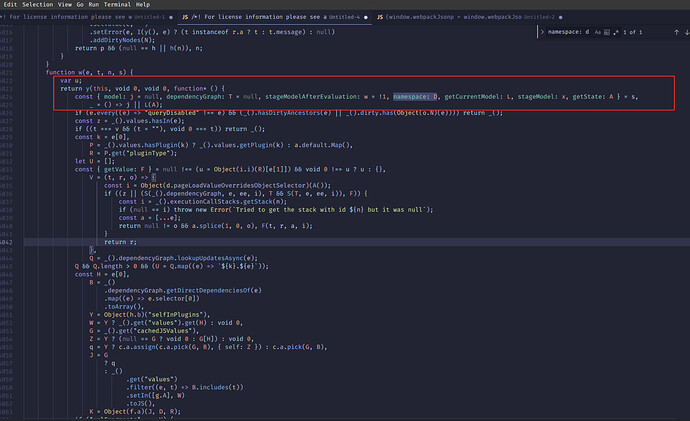This screenshot has width=690, height=421.
Task: Click 'function w(e, t, n, s)' declaration
Action: (x=89, y=72)
